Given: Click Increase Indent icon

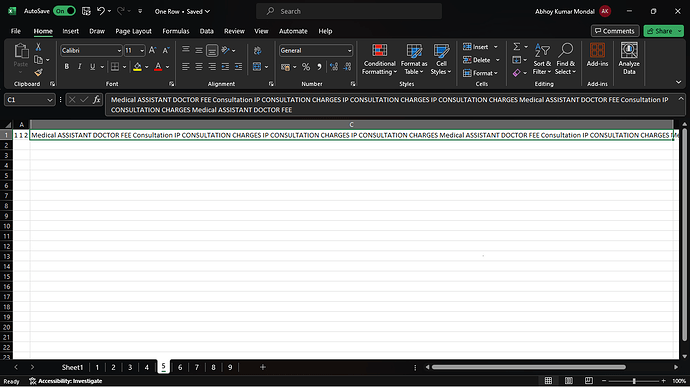Looking at the screenshot, I should [238, 67].
